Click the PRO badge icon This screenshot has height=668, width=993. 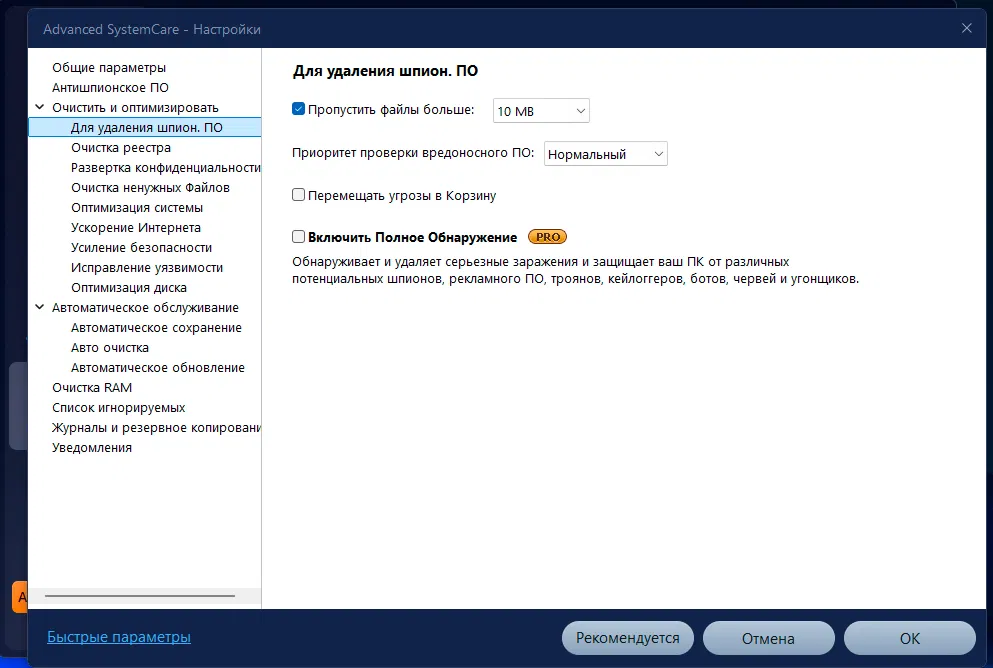click(x=547, y=237)
